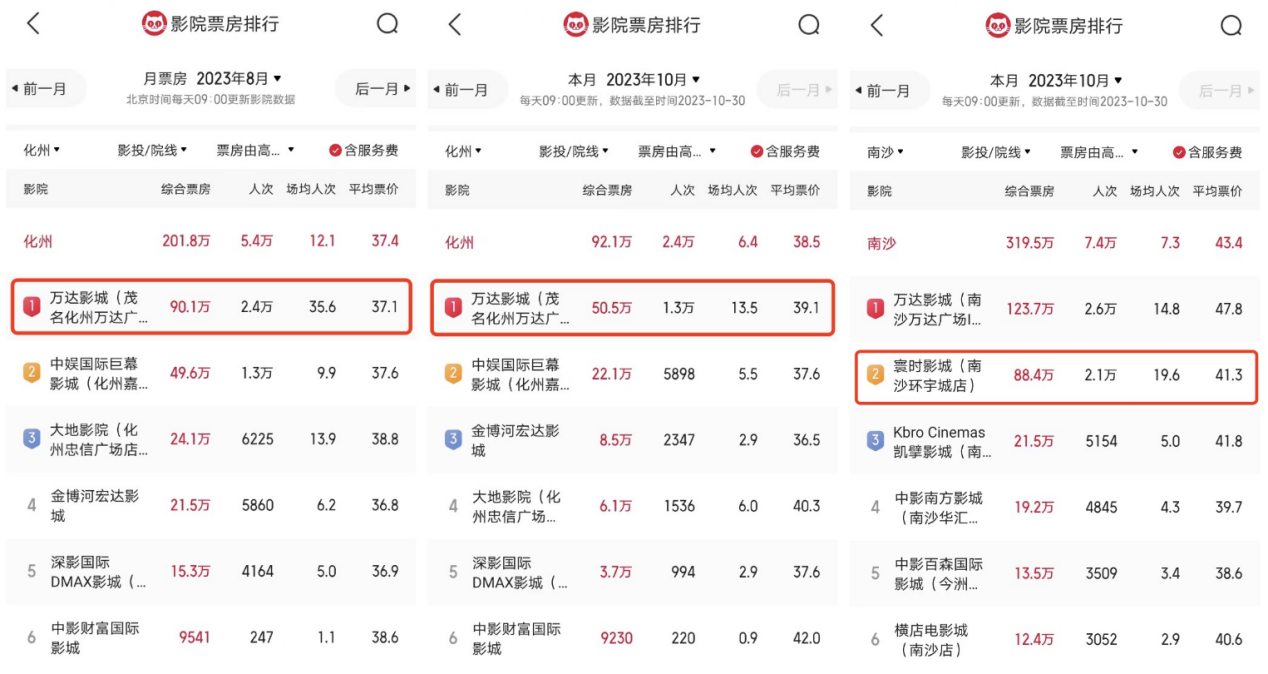1268x674 pixels.
Task: Select 化州 summary row showing 201.8万
Action: click(x=211, y=241)
